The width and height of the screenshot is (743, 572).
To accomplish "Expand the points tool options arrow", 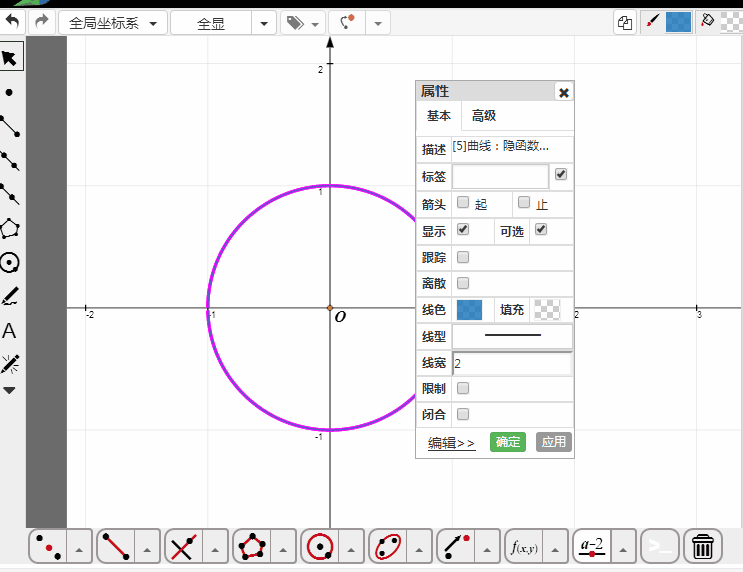I will point(79,550).
